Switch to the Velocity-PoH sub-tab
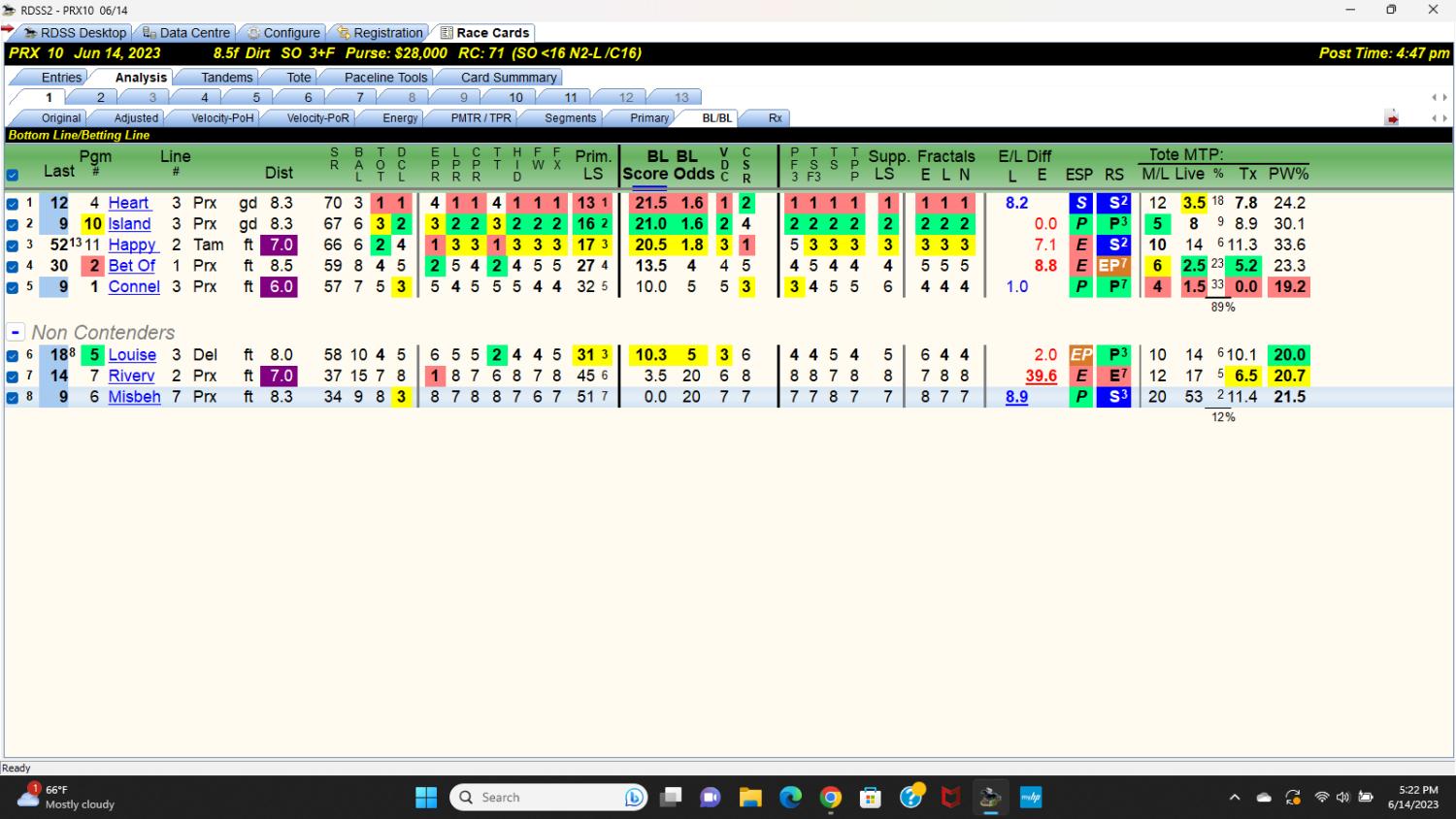Image resolution: width=1456 pixels, height=819 pixels. click(x=222, y=117)
